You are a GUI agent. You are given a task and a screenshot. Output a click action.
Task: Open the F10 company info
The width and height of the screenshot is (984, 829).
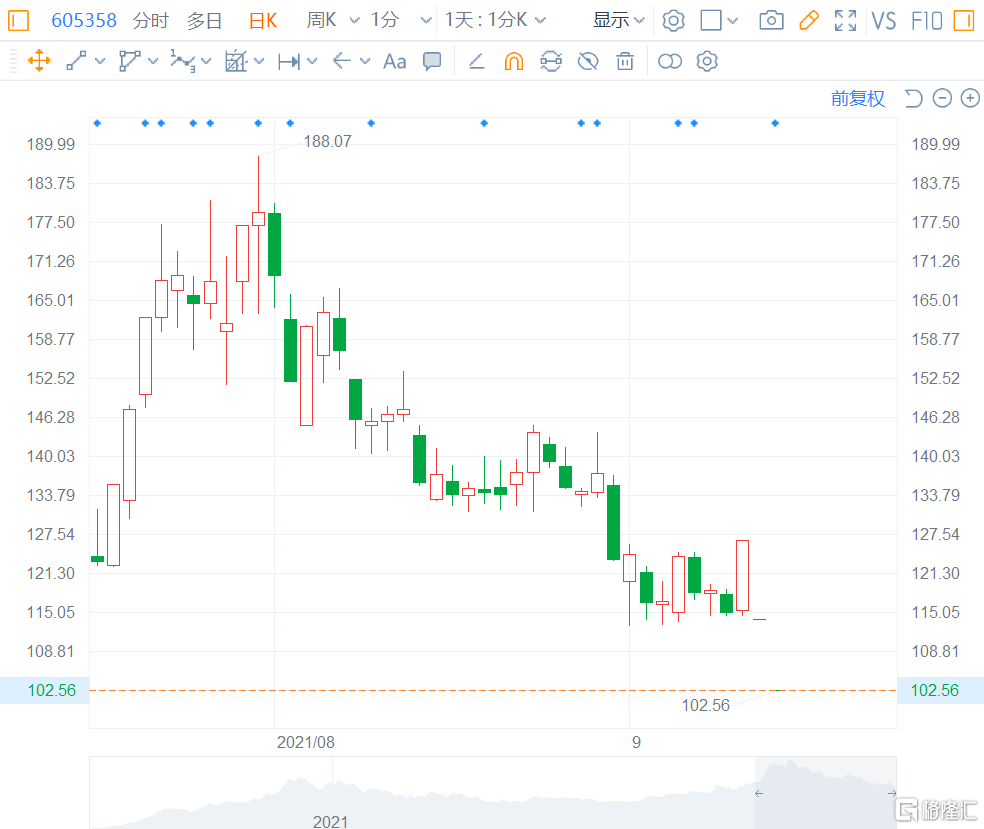927,21
